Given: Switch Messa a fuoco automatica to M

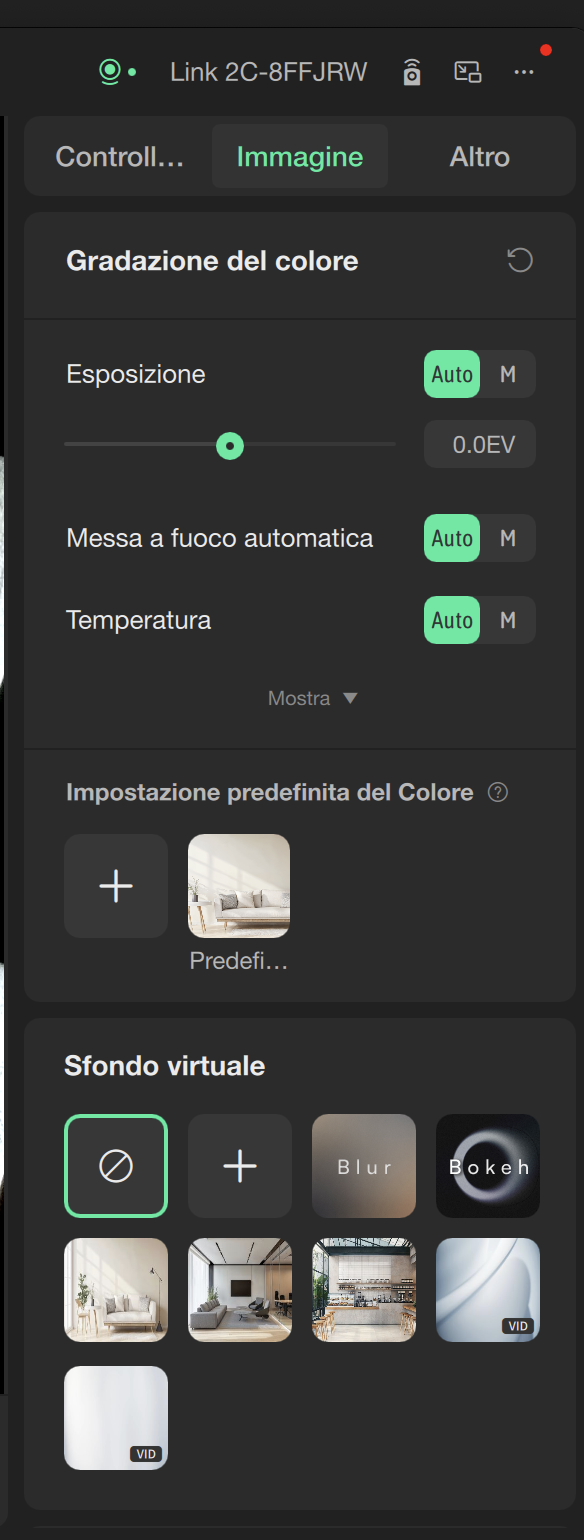Looking at the screenshot, I should [x=508, y=538].
